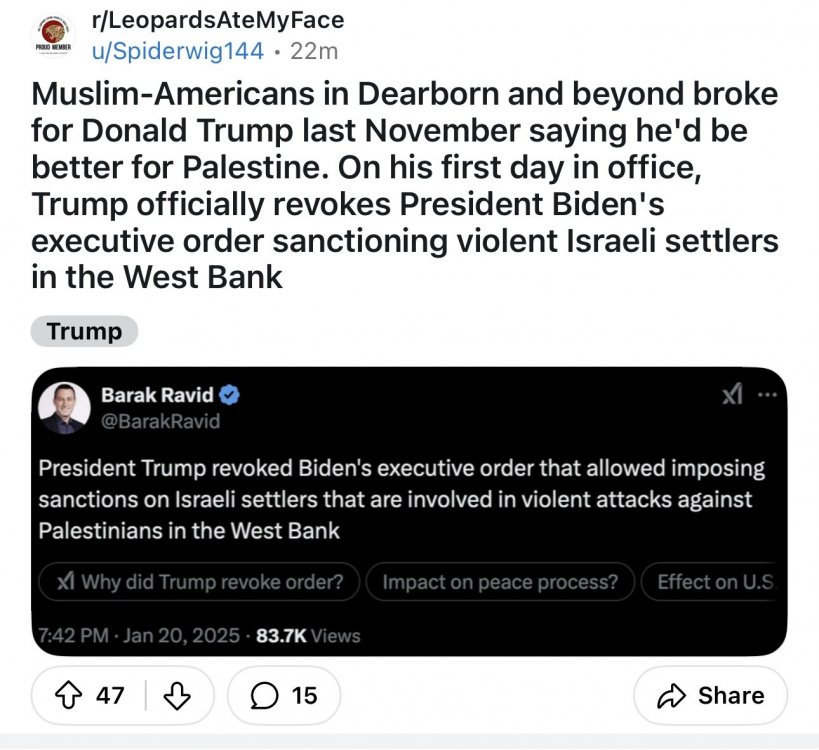Image resolution: width=819 pixels, height=750 pixels.
Task: Select the 'Impact on peace process?' suggestion
Action: click(500, 583)
